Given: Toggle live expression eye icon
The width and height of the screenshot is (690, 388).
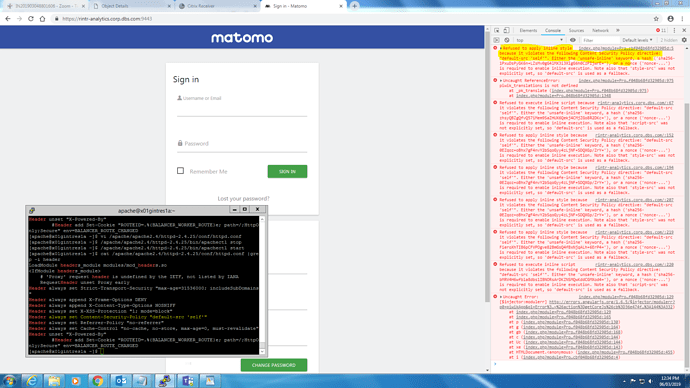Looking at the screenshot, I should [x=573, y=40].
